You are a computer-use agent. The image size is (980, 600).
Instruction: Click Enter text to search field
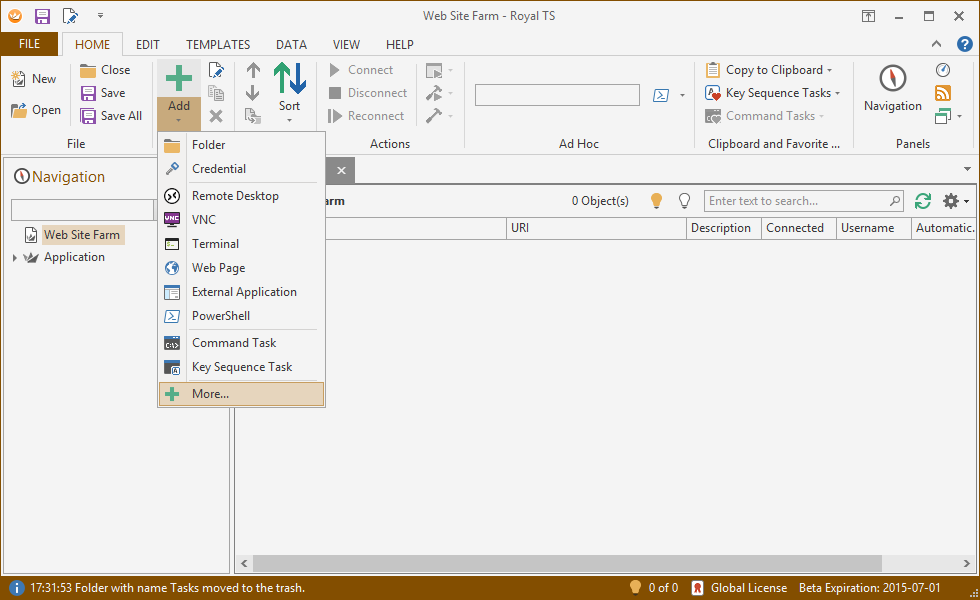click(803, 201)
